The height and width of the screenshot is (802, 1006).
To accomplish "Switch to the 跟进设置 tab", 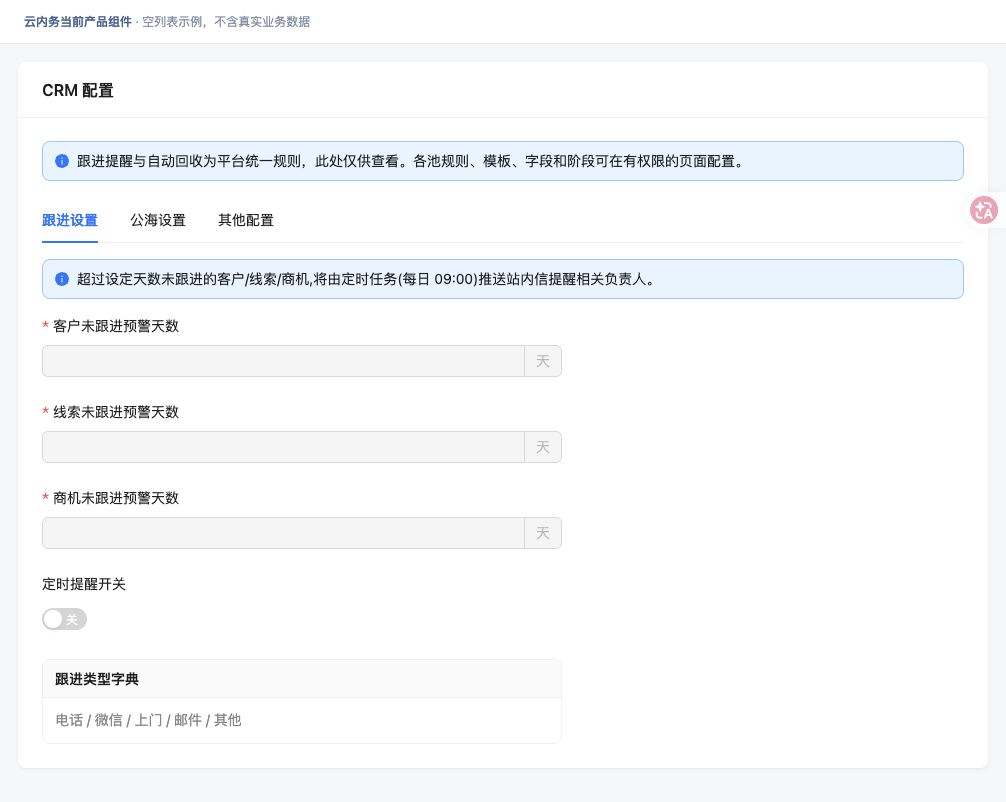I will [70, 220].
